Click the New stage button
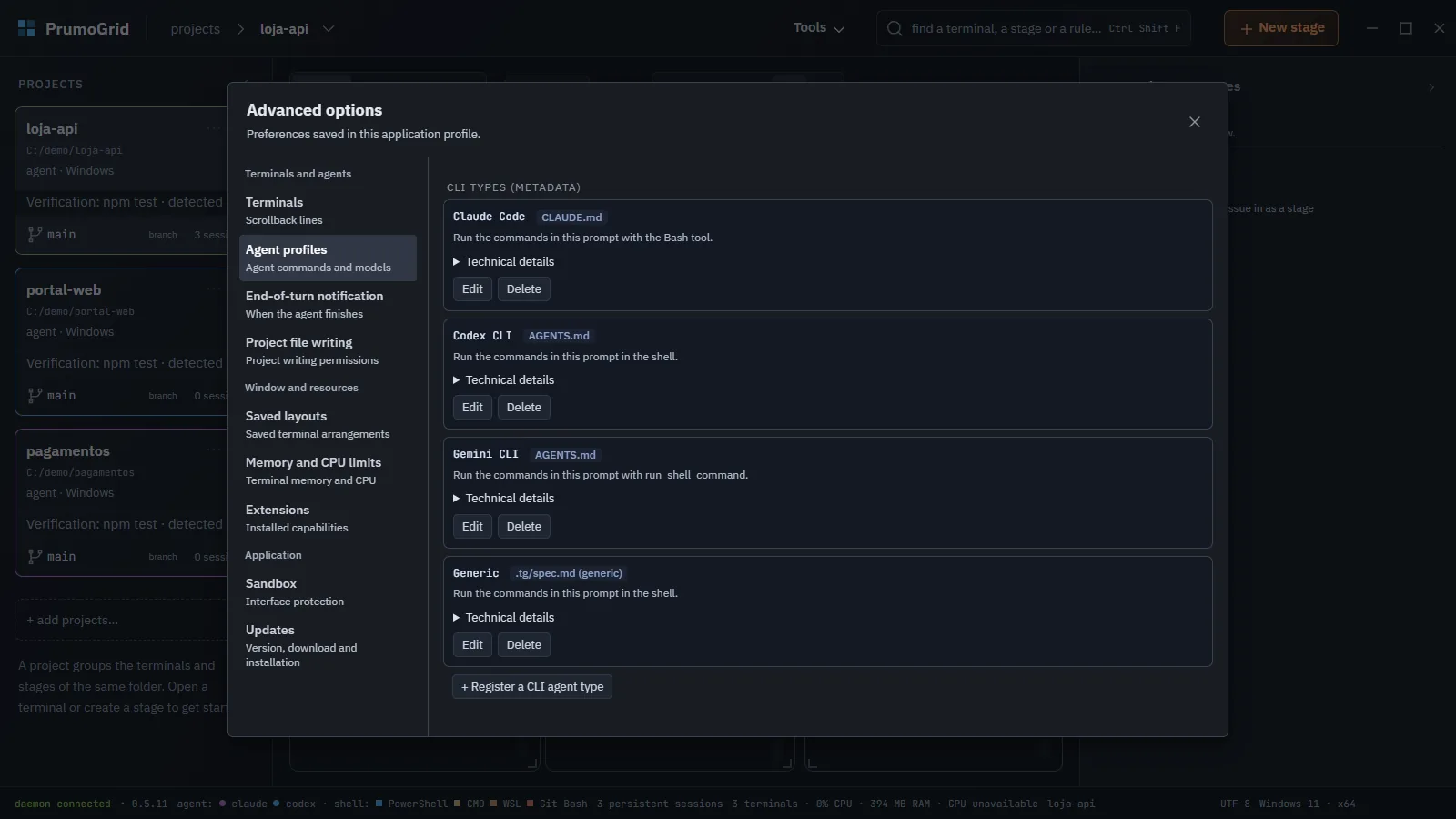This screenshot has height=819, width=1456. click(1281, 28)
